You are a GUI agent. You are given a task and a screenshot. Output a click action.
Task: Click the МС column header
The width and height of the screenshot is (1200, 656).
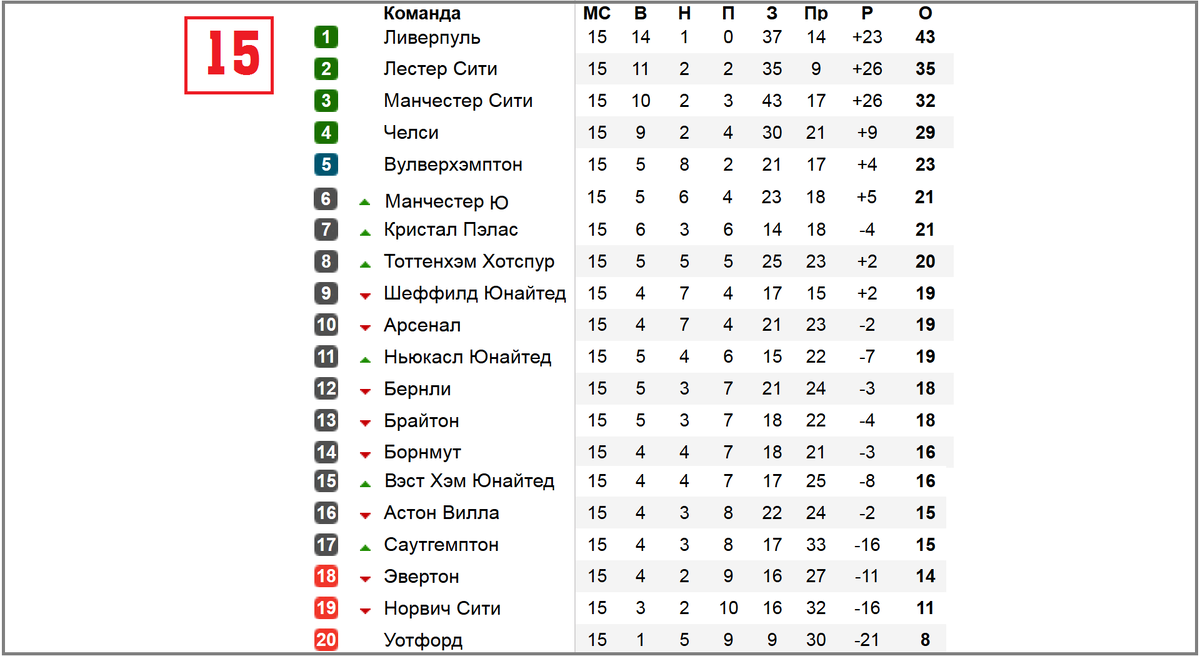pos(597,13)
